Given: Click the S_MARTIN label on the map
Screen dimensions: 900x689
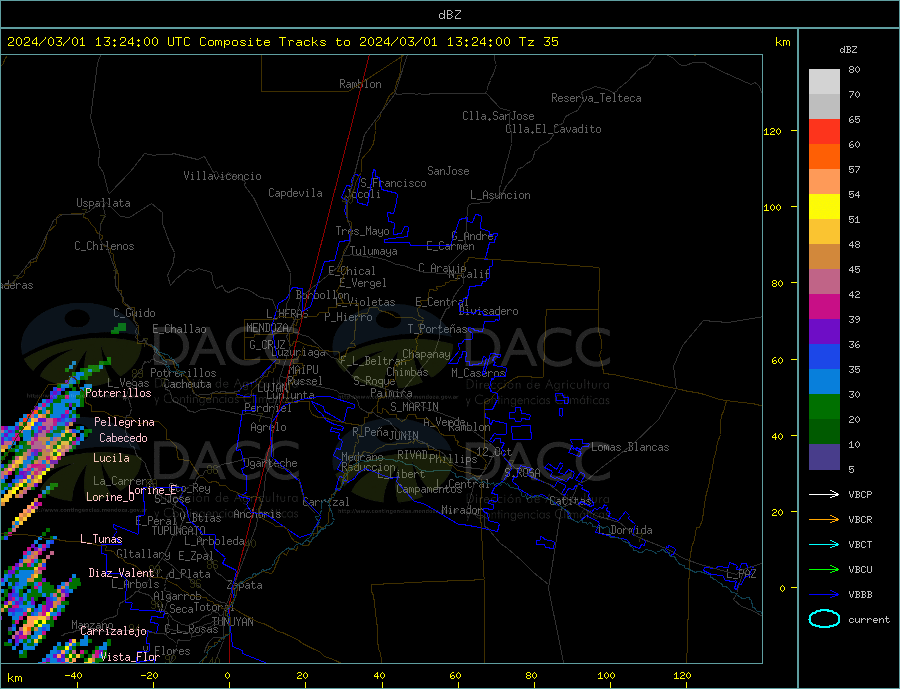Looking at the screenshot, I should [414, 407].
